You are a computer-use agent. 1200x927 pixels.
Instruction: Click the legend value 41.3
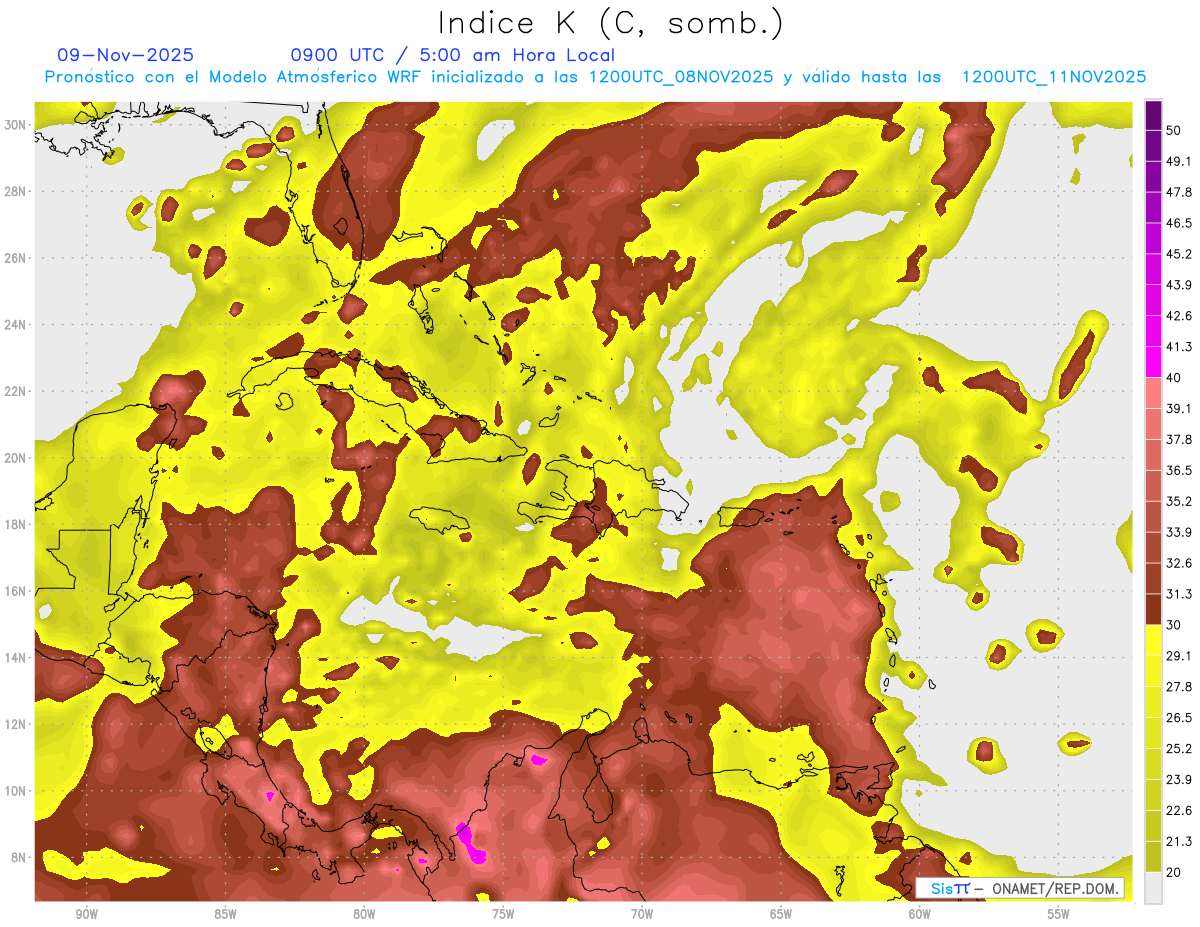click(x=1179, y=347)
